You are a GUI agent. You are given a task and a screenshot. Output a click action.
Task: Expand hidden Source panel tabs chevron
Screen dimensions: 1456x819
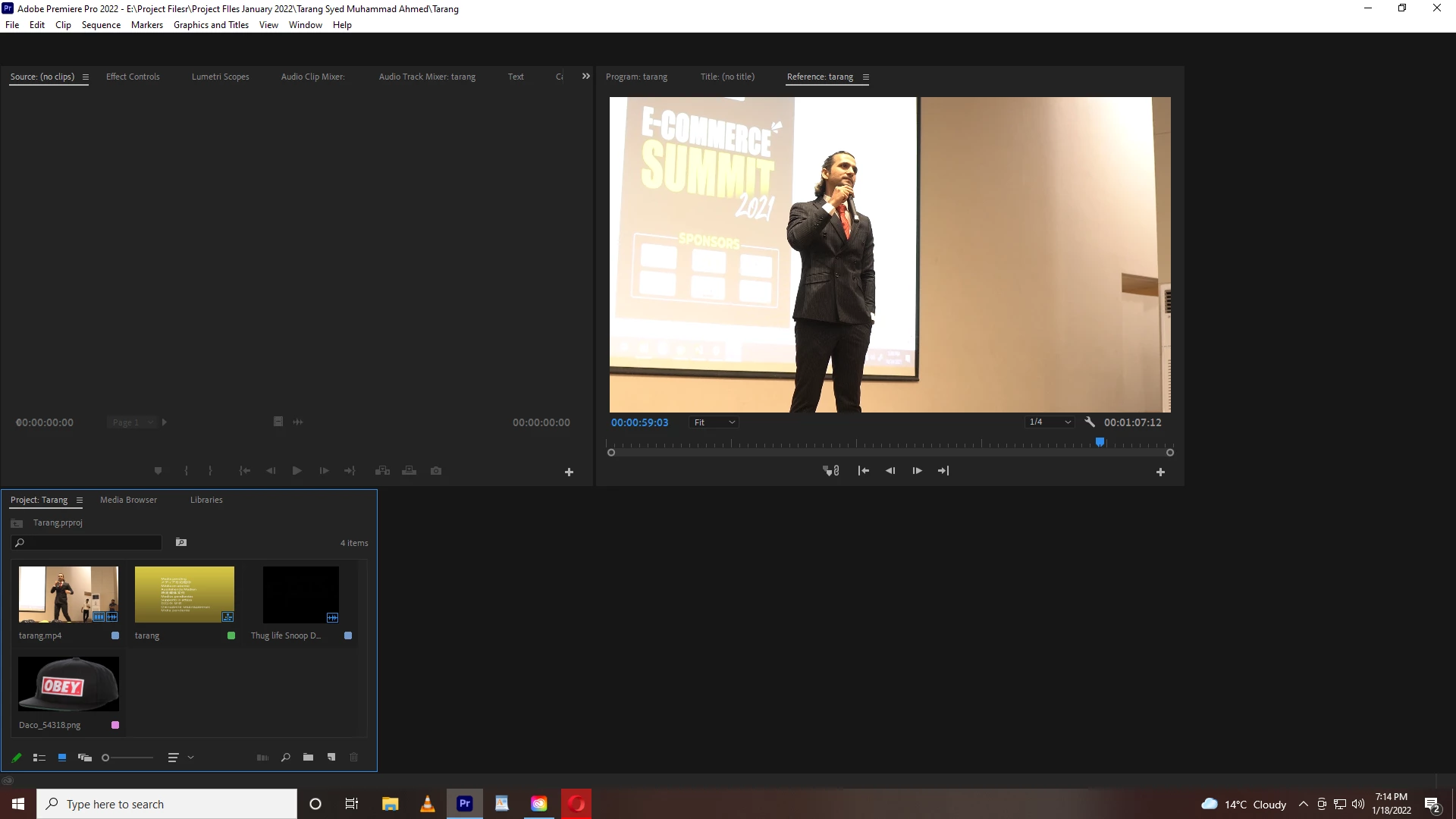tap(585, 77)
